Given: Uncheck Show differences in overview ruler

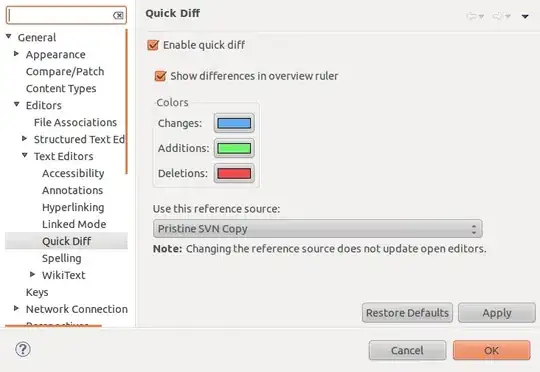Looking at the screenshot, I should coord(160,76).
